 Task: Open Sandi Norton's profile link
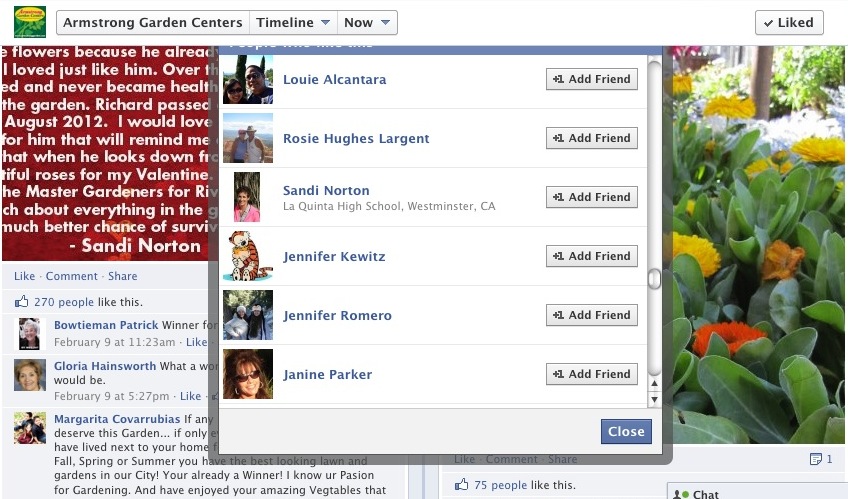point(326,190)
